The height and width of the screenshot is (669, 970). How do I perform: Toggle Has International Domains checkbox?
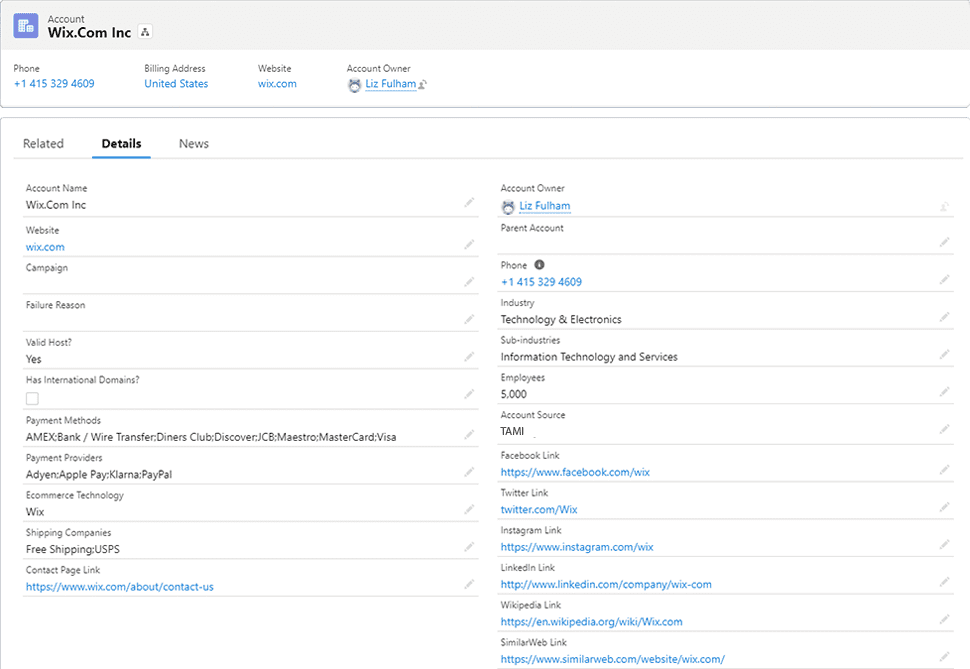coord(32,398)
